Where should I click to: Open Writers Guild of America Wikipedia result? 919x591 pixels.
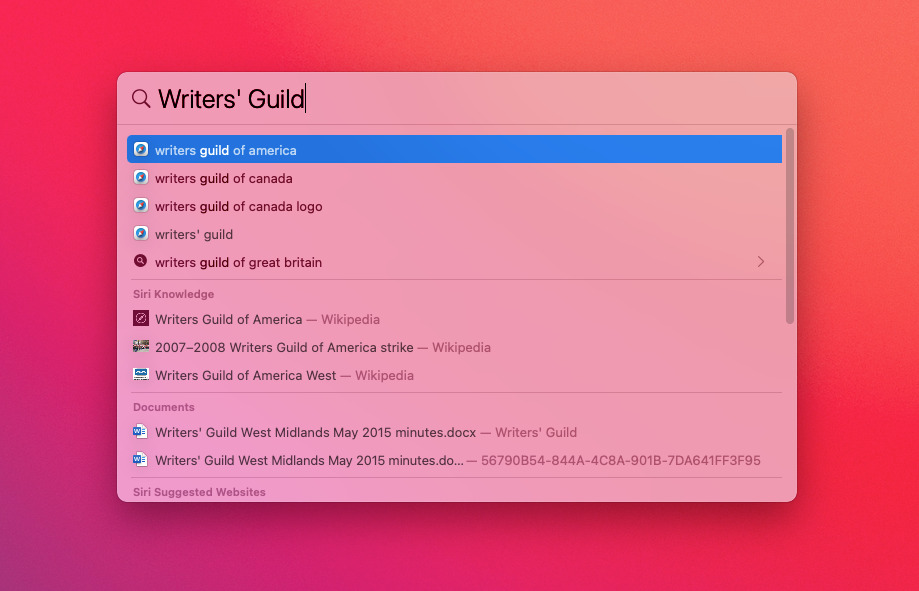point(454,319)
